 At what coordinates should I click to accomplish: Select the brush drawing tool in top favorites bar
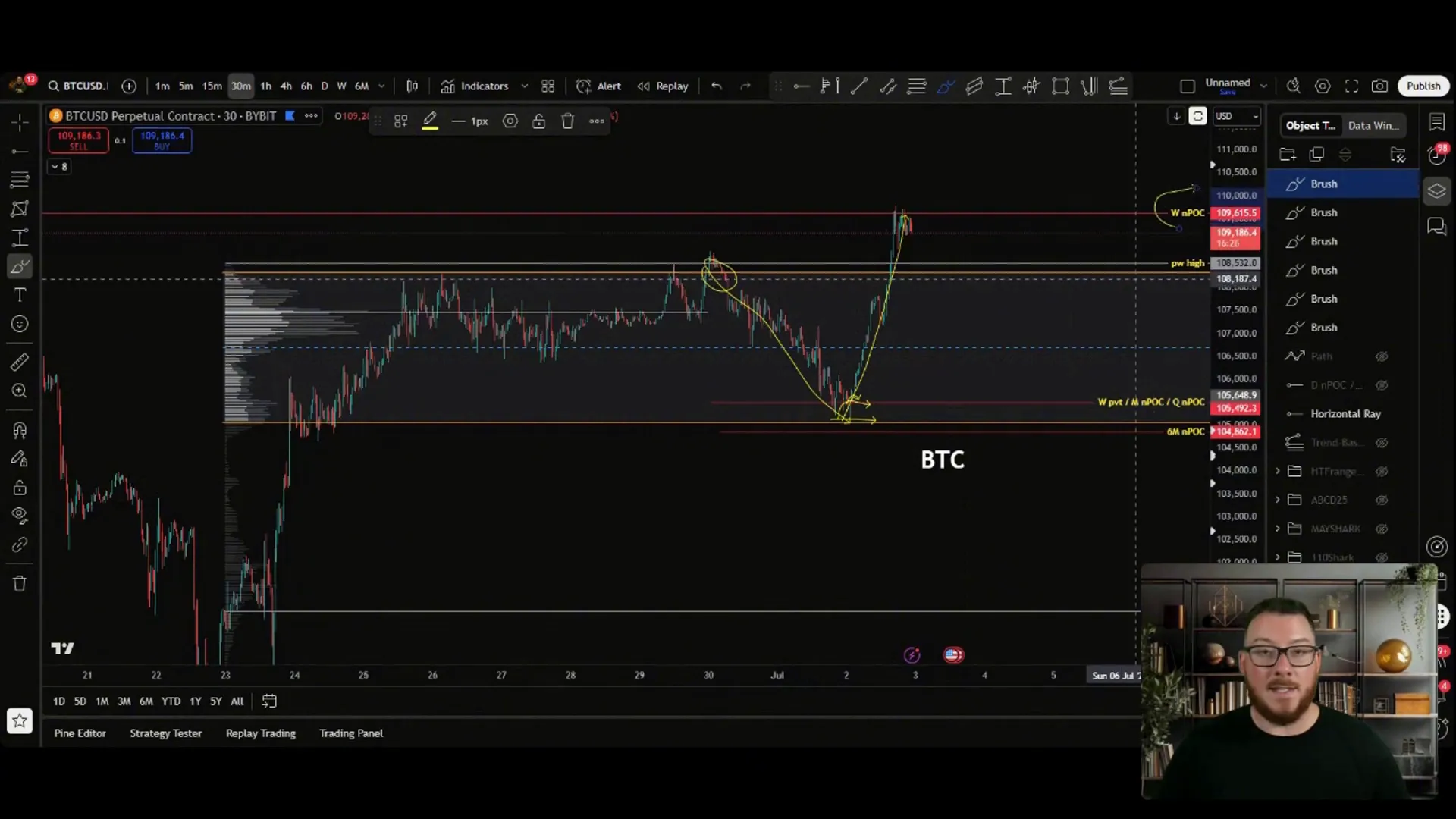tap(945, 86)
